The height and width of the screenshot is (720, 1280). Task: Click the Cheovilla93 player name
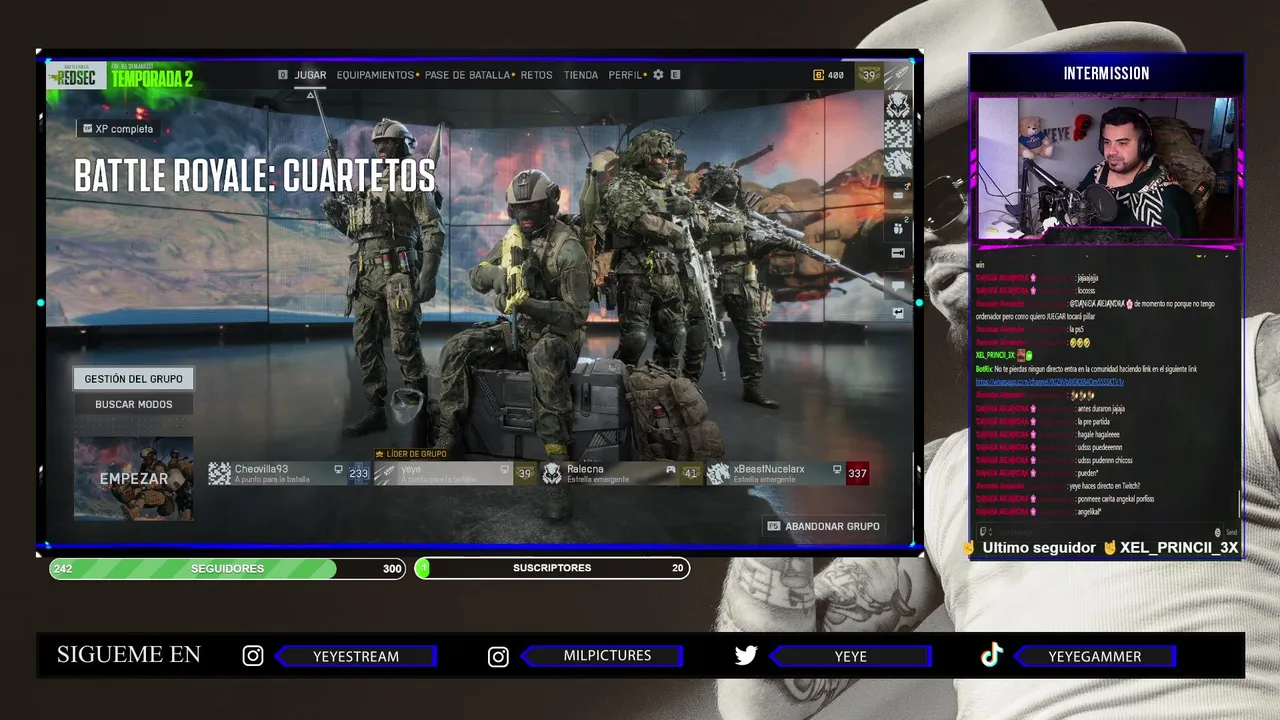261,469
